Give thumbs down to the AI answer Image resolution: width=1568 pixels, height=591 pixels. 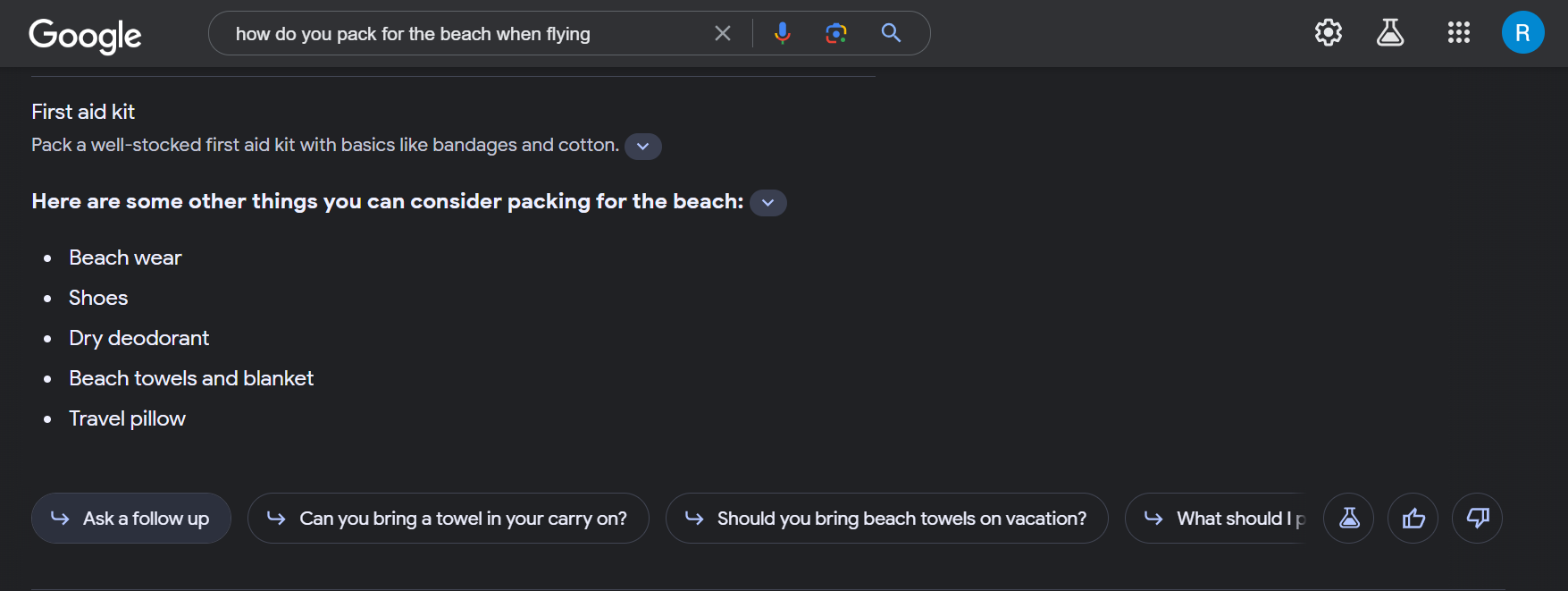click(x=1477, y=519)
